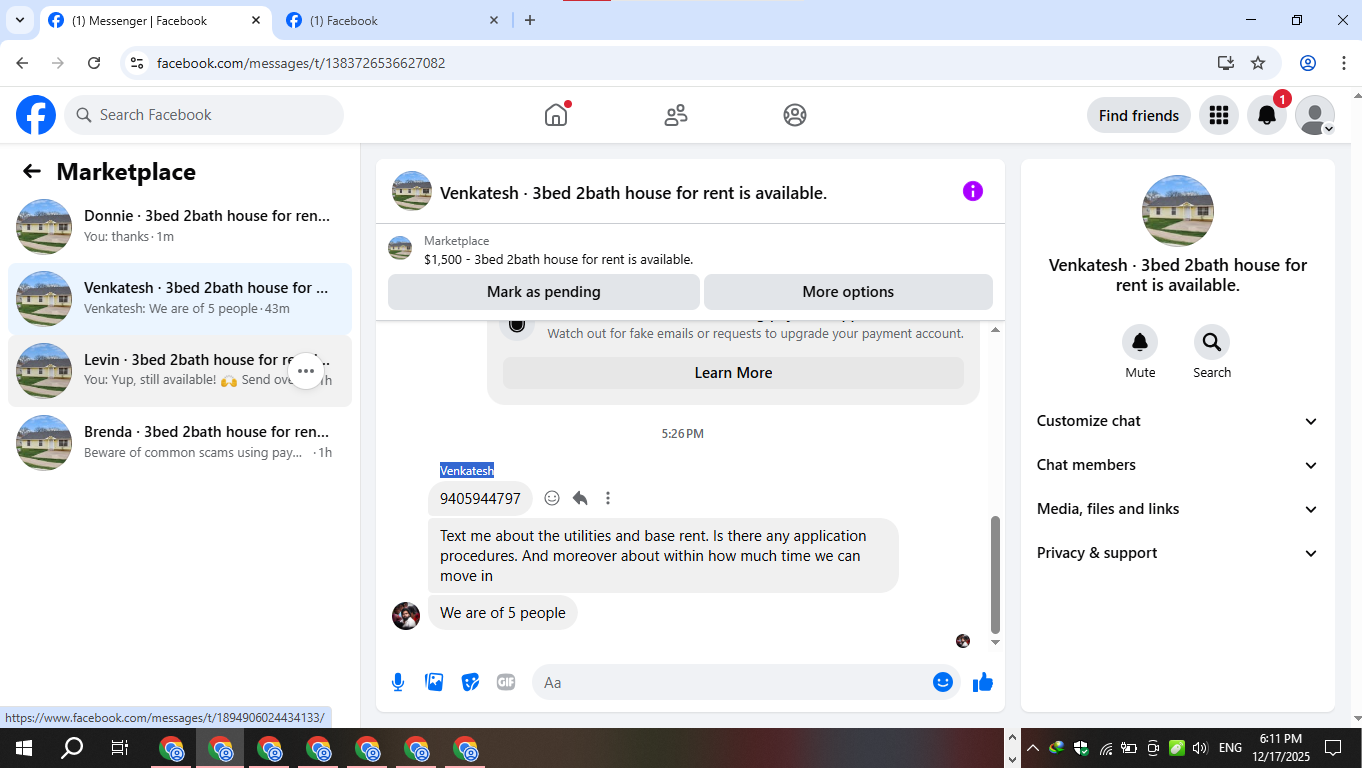1362x768 pixels.
Task: Open the Facebook menu grid icon
Action: [1218, 115]
